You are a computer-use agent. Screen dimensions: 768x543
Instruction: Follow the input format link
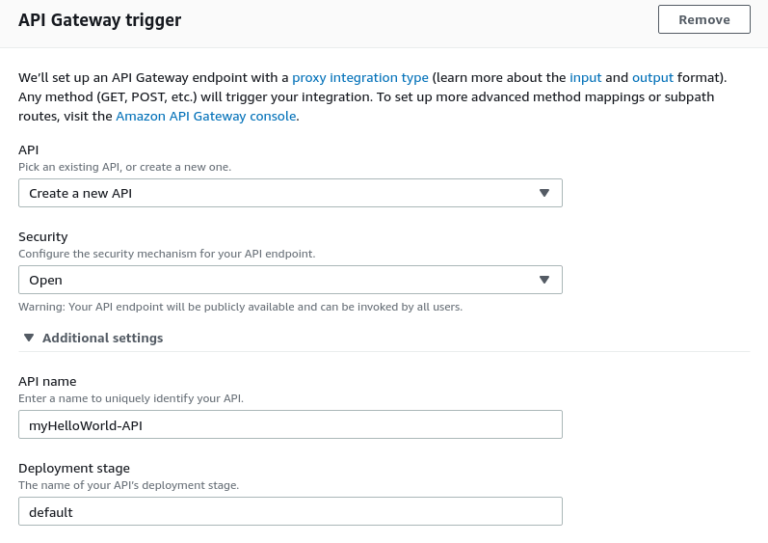pyautogui.click(x=585, y=77)
